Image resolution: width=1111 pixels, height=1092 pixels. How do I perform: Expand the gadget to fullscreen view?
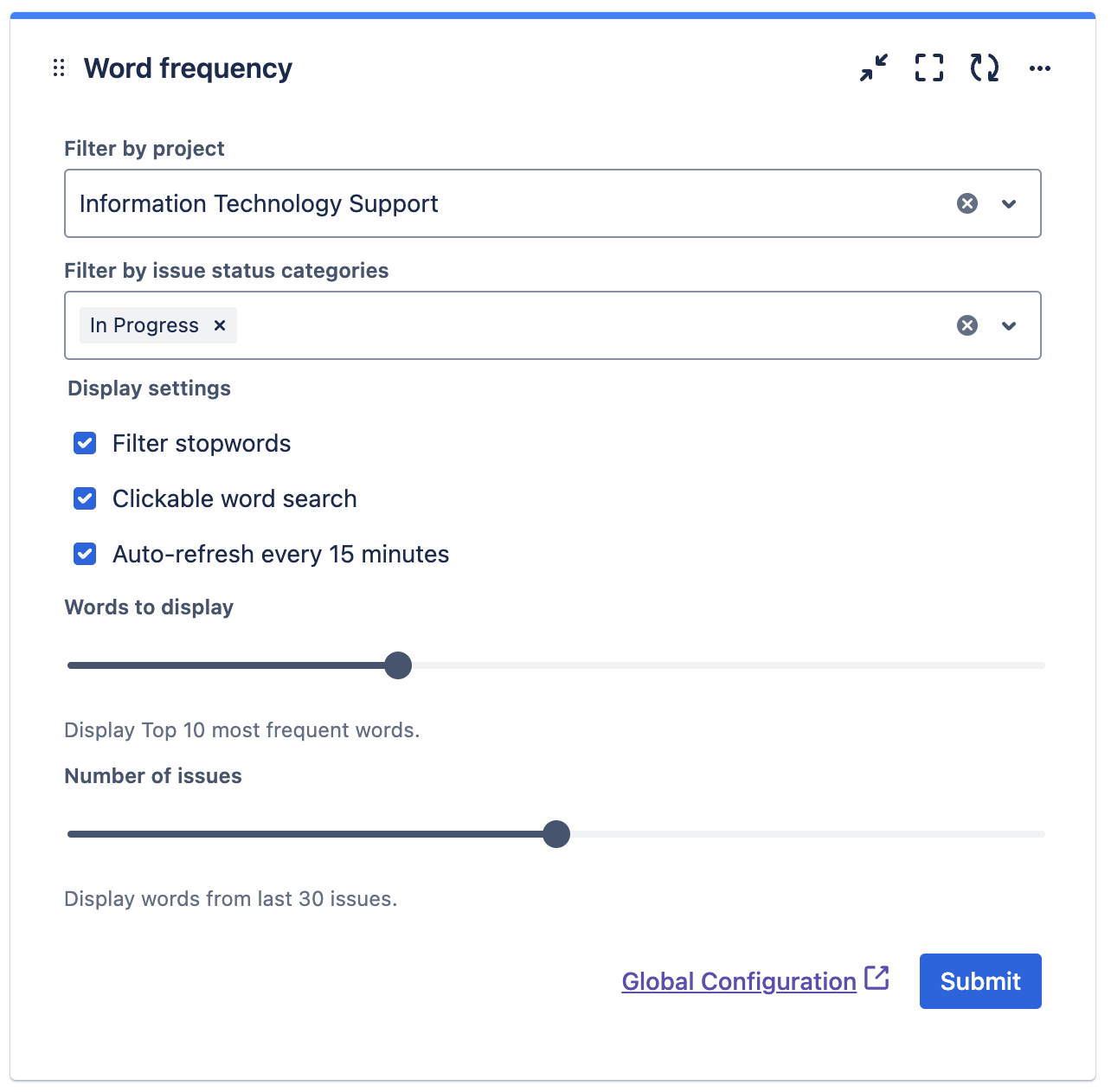(x=928, y=67)
